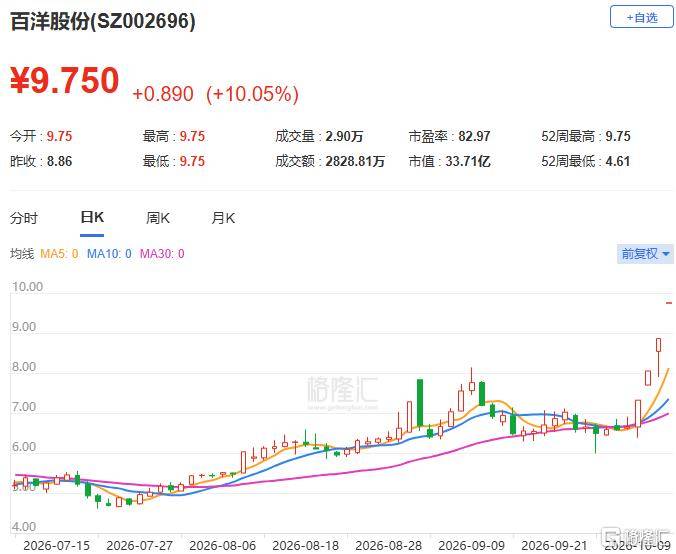Click the 今开 value 9.75
This screenshot has width=676, height=554.
pos(59,136)
